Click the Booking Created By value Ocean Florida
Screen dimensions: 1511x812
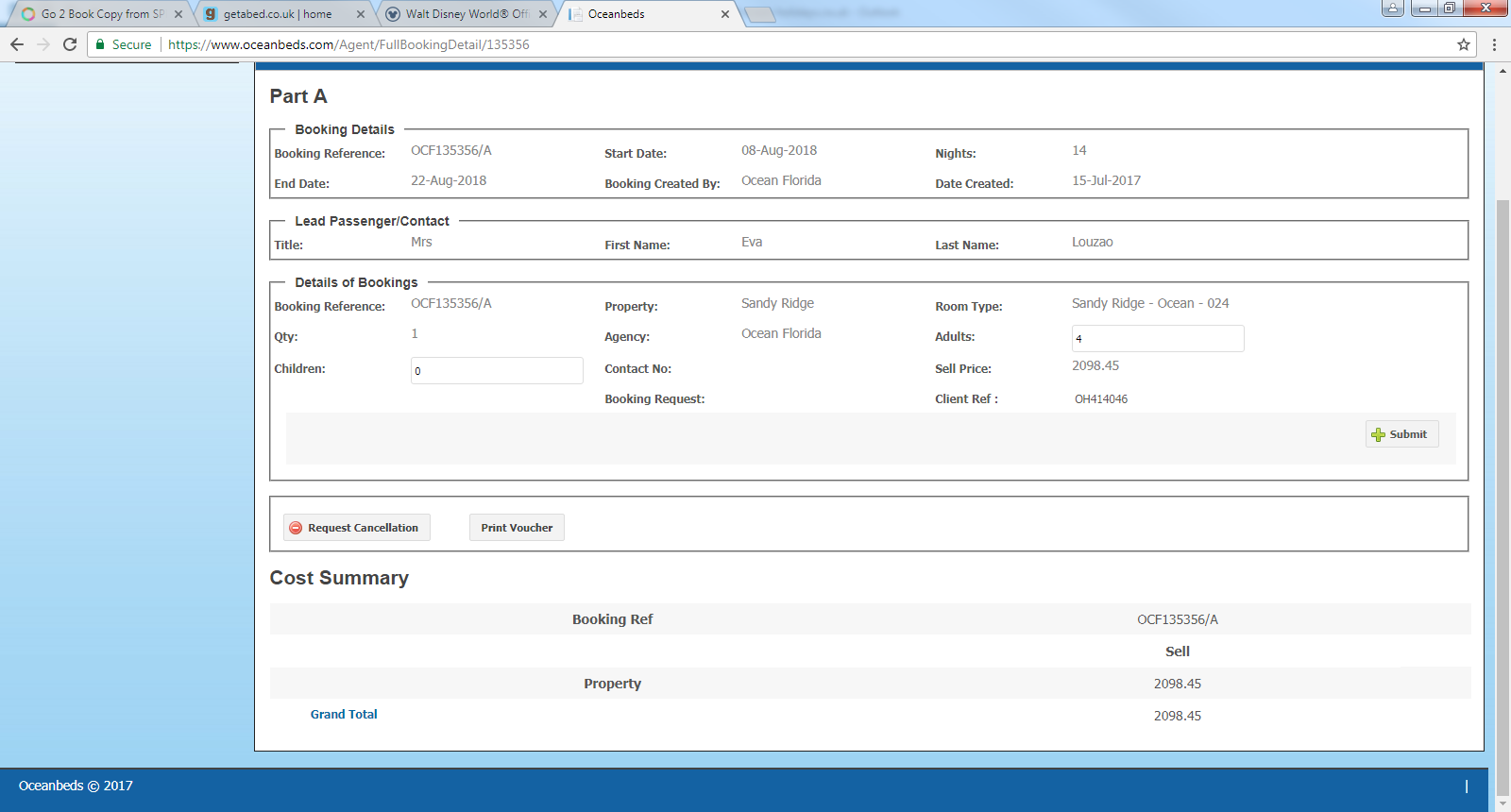point(781,180)
